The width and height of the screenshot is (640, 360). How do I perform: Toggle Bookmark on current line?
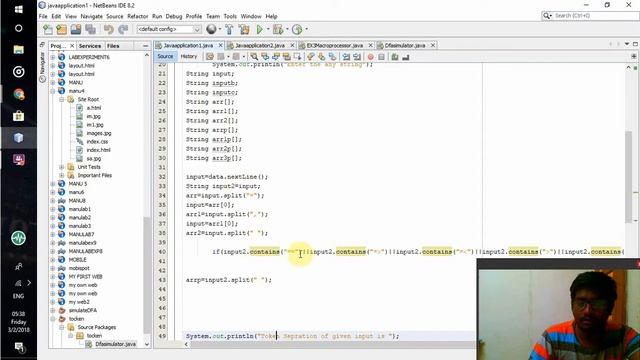click(x=332, y=57)
